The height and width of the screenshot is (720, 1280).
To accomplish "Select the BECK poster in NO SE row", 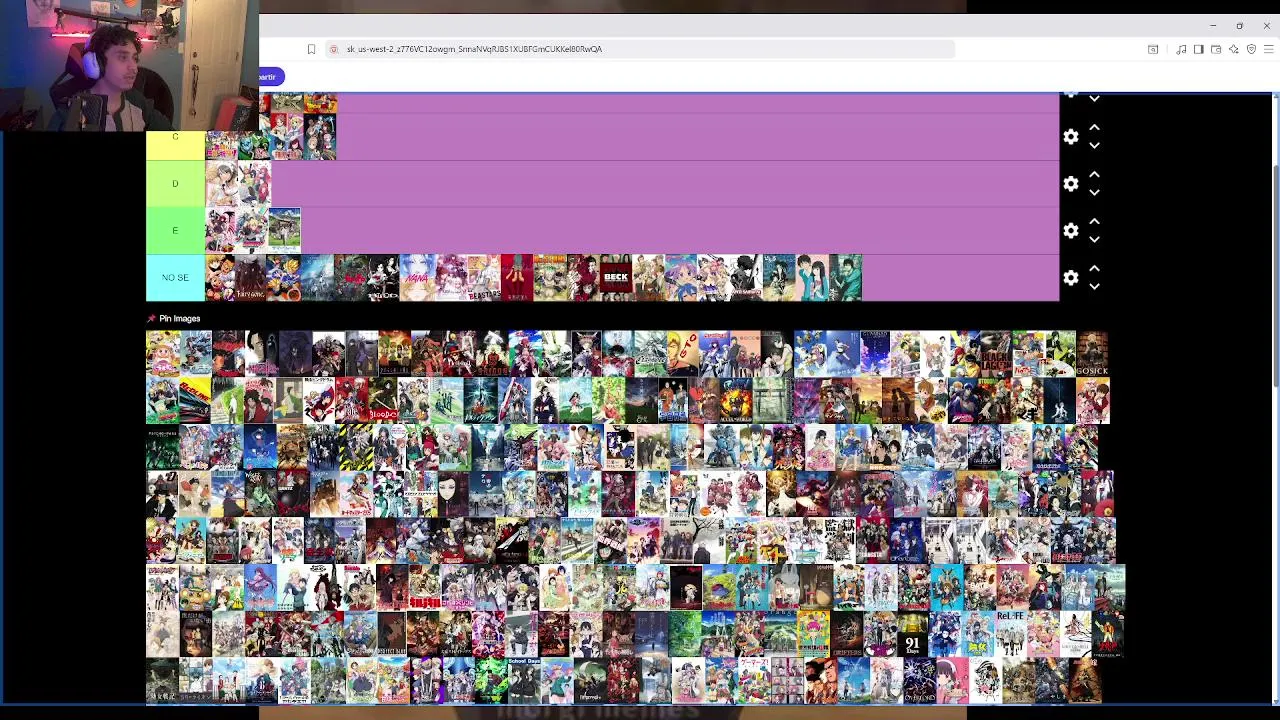I will (616, 278).
